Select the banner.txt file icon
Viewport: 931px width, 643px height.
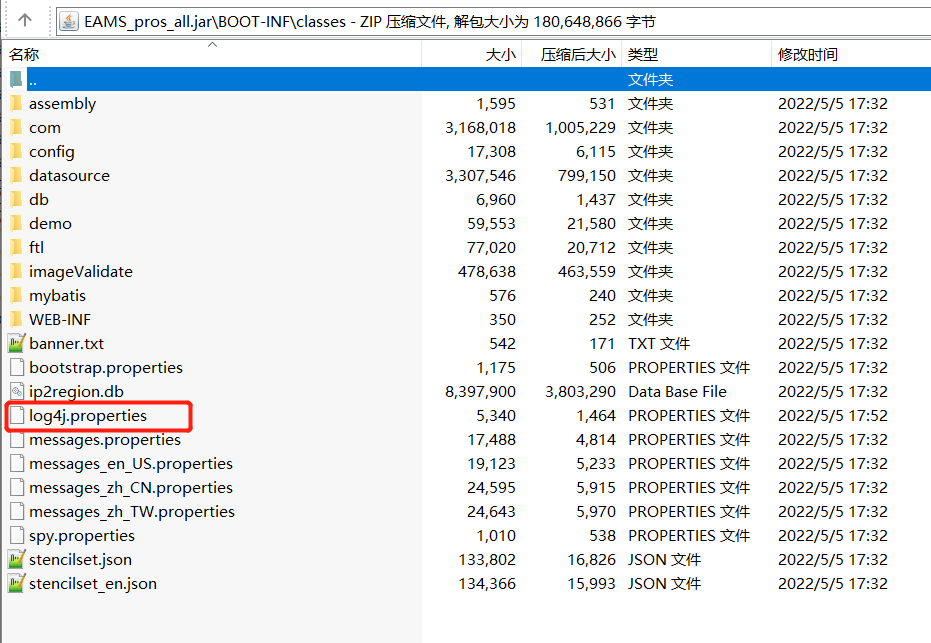[x=17, y=343]
